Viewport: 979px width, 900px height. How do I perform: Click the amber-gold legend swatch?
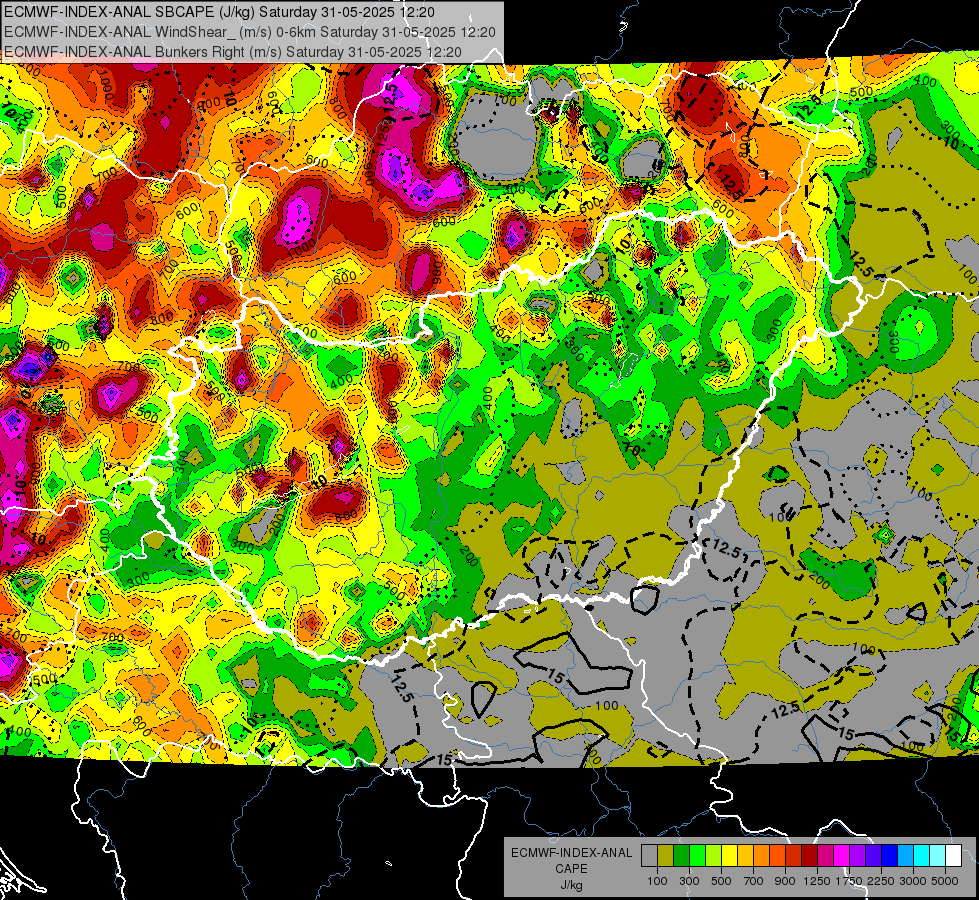click(x=745, y=856)
